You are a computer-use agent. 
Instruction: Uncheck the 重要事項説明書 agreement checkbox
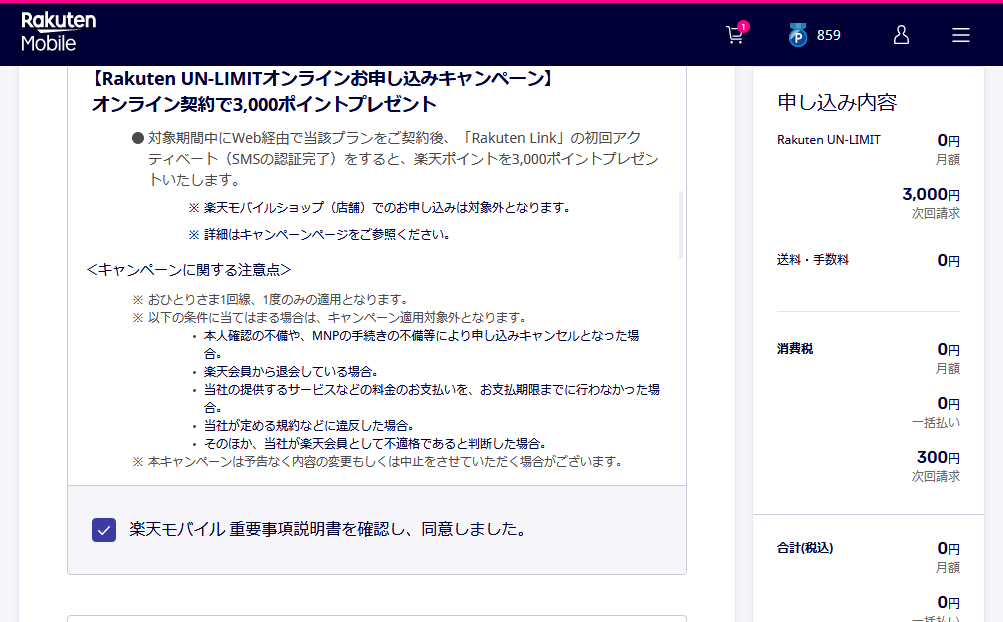[104, 530]
